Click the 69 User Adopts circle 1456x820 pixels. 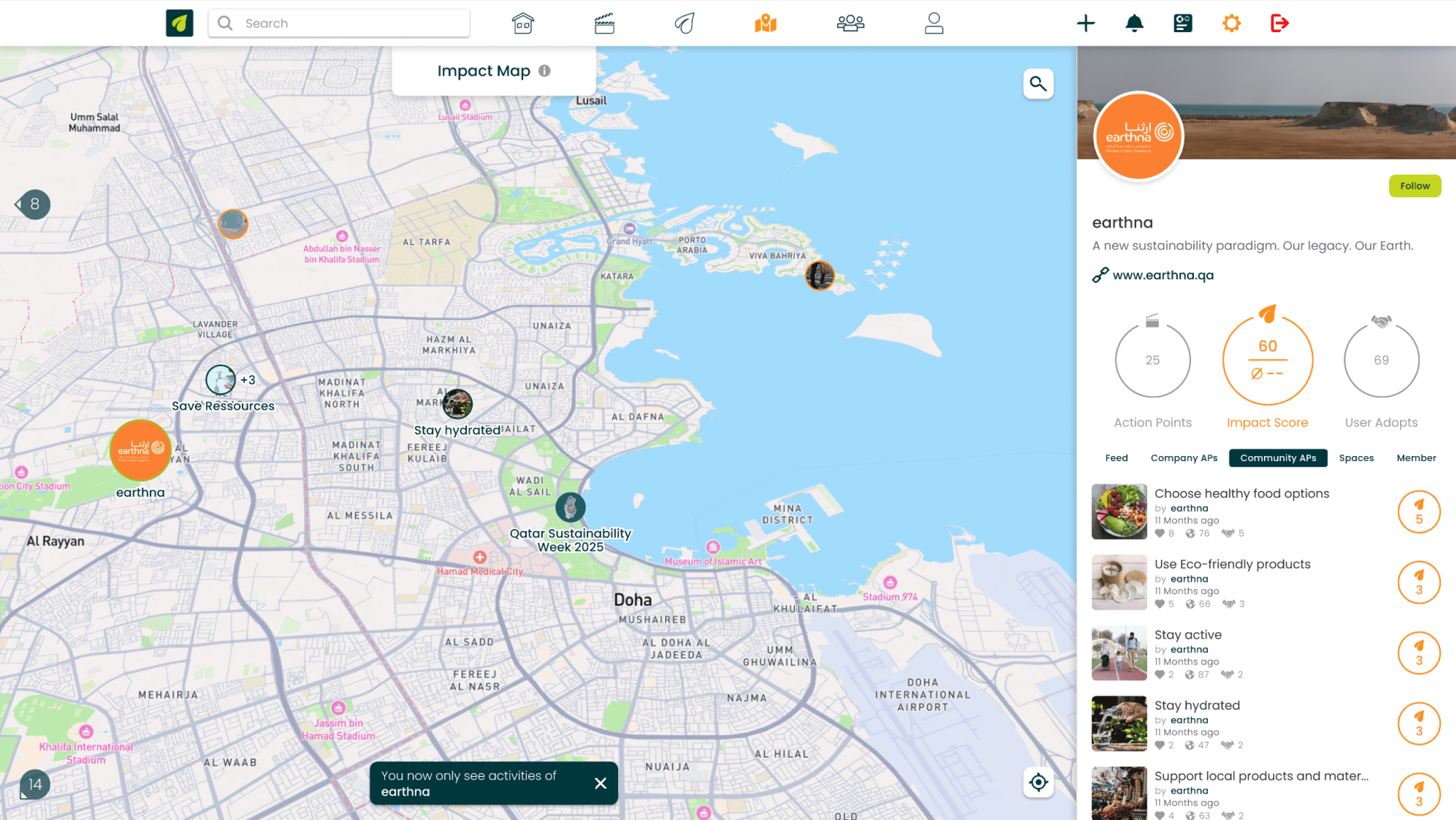coord(1381,360)
